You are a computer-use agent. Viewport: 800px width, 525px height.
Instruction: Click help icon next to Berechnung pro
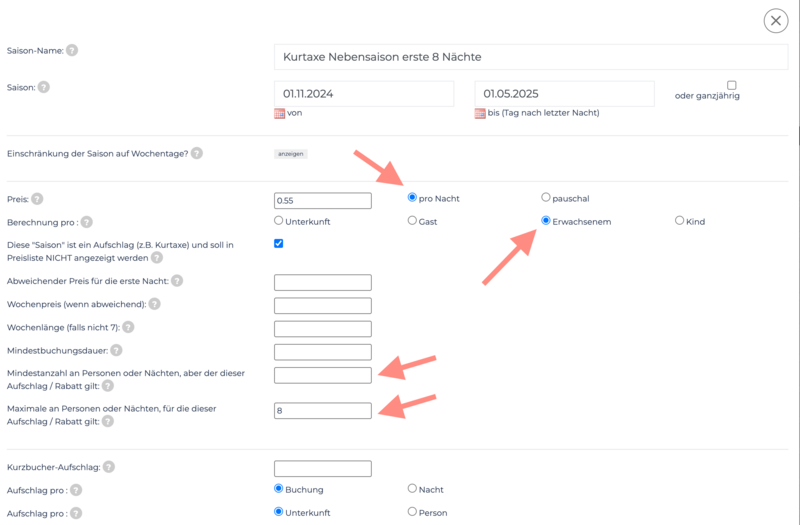click(86, 222)
